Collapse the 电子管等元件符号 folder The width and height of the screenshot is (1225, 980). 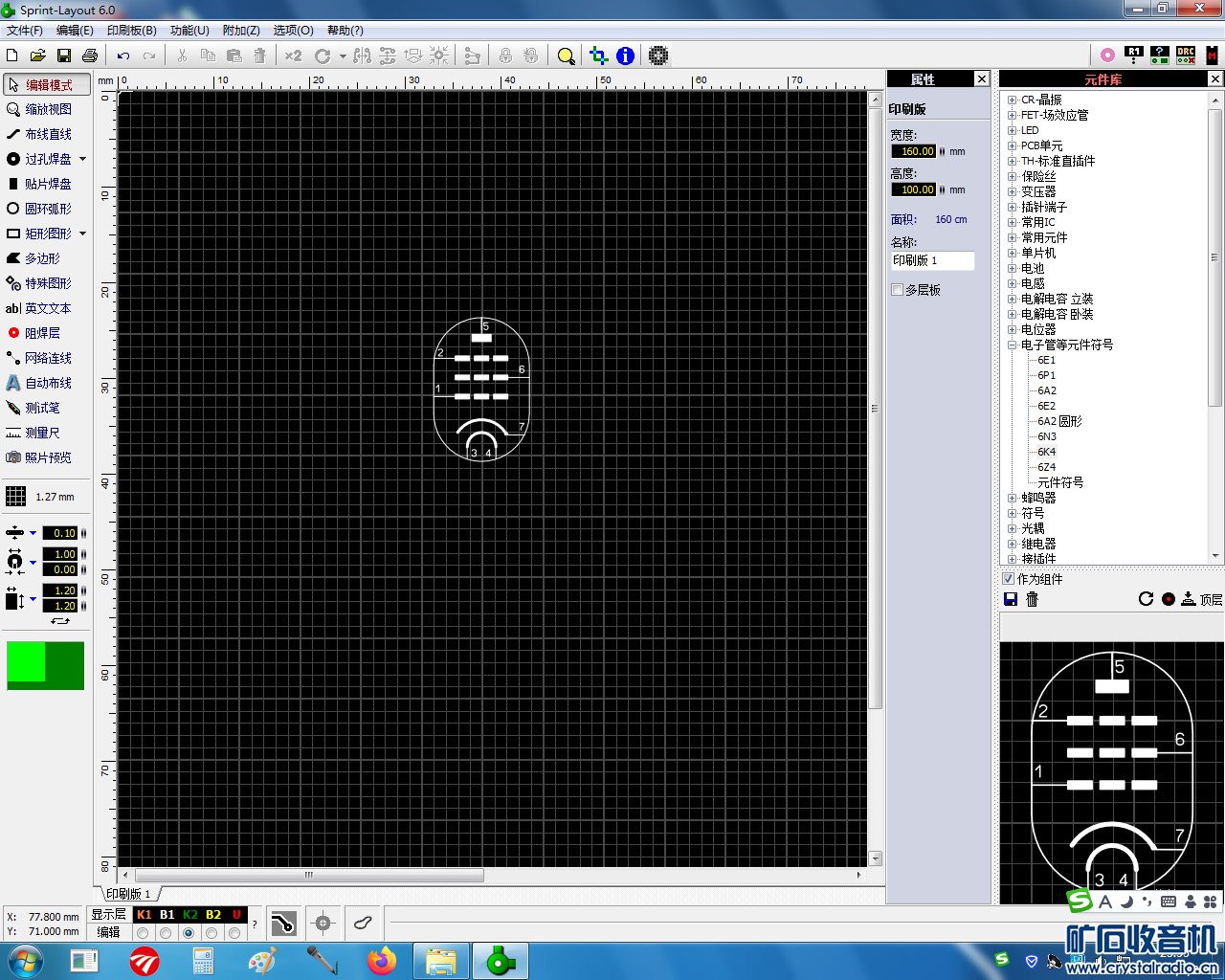[1012, 345]
